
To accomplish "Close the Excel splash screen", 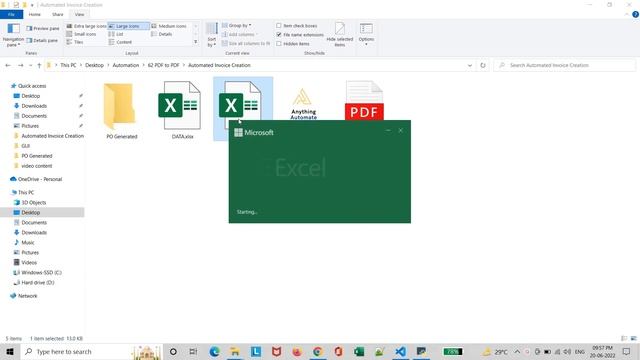I will 400,130.
